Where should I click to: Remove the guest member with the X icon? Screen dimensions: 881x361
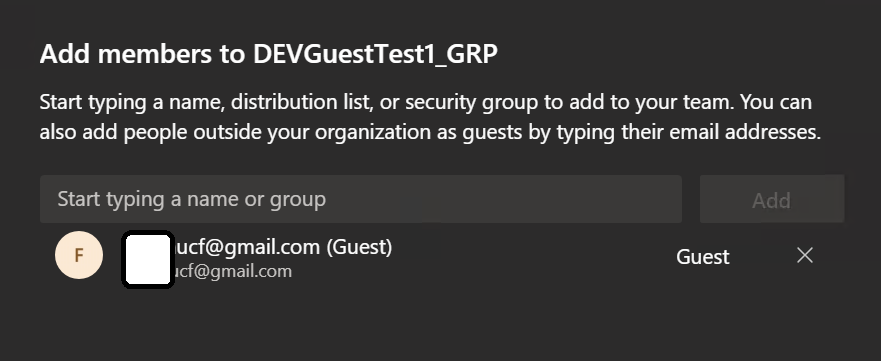point(805,256)
